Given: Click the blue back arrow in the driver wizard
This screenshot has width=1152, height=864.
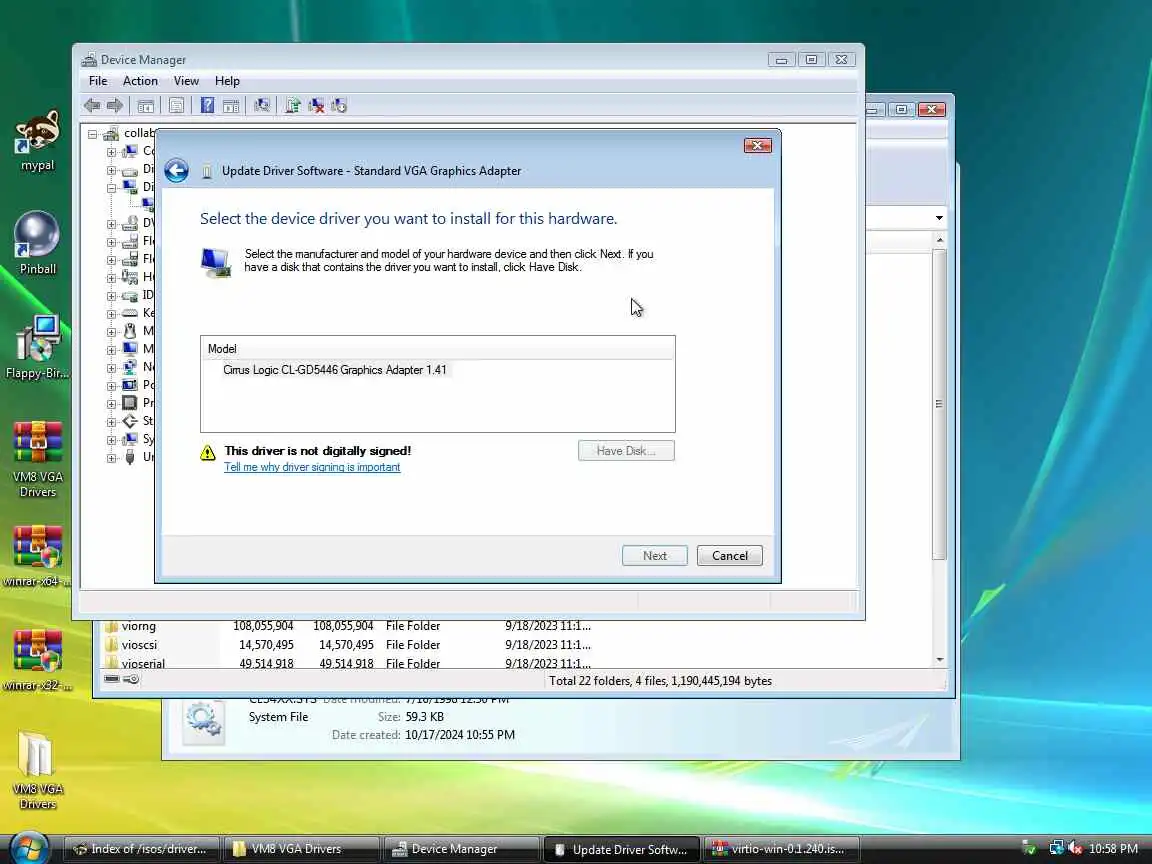Looking at the screenshot, I should (x=176, y=170).
